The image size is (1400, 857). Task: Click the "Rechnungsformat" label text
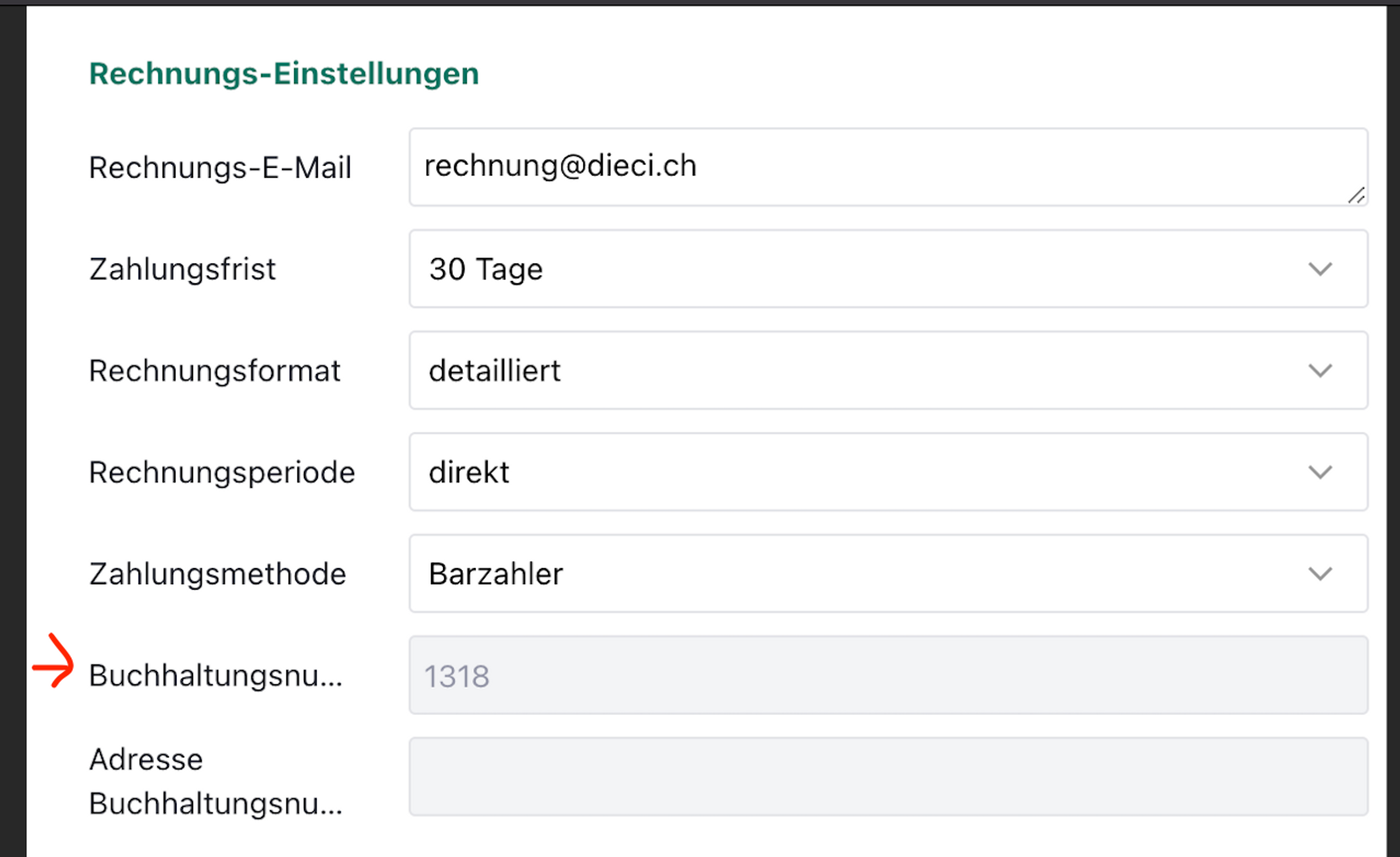215,371
